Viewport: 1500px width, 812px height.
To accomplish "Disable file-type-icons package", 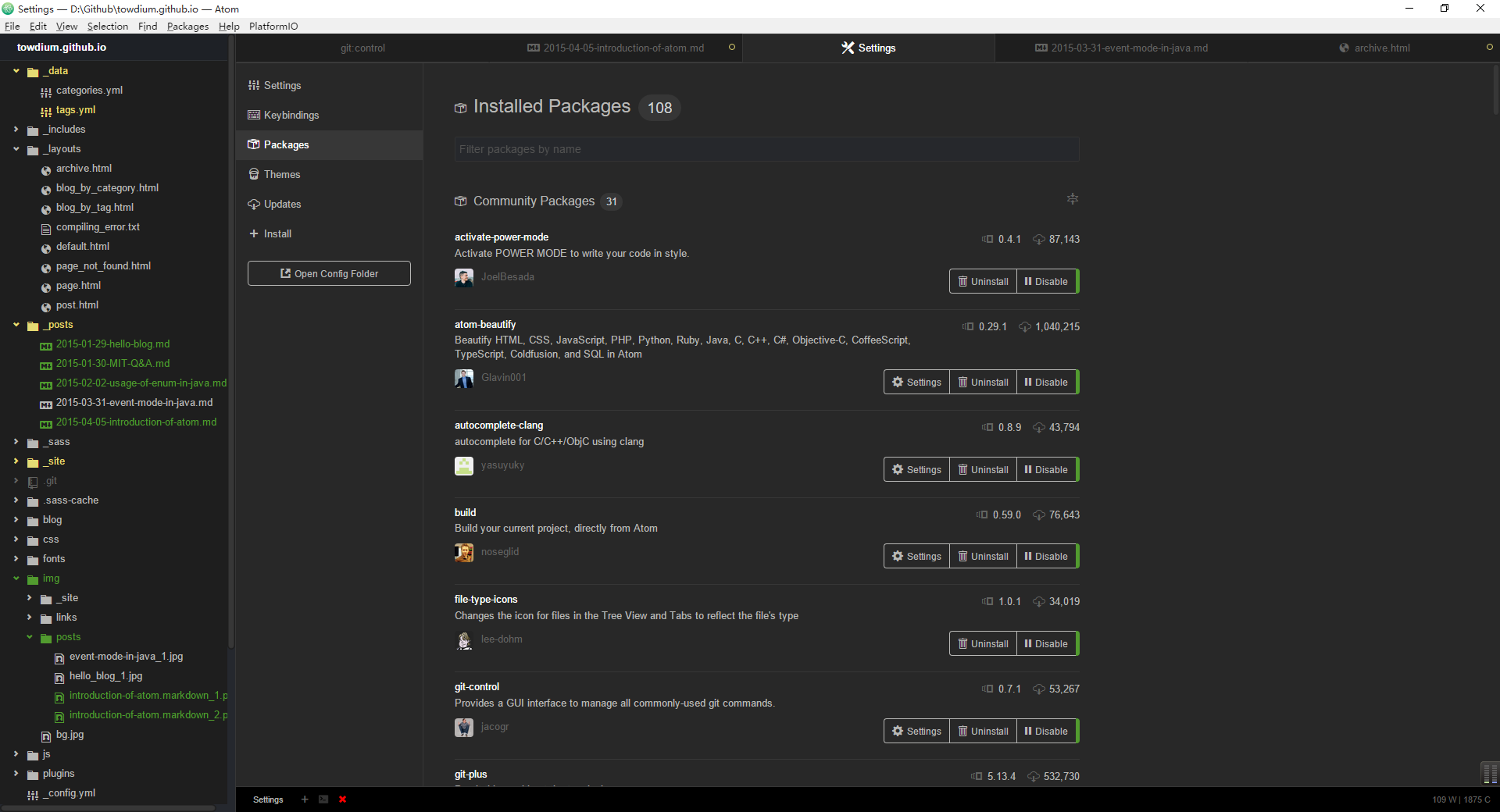I will [x=1047, y=644].
